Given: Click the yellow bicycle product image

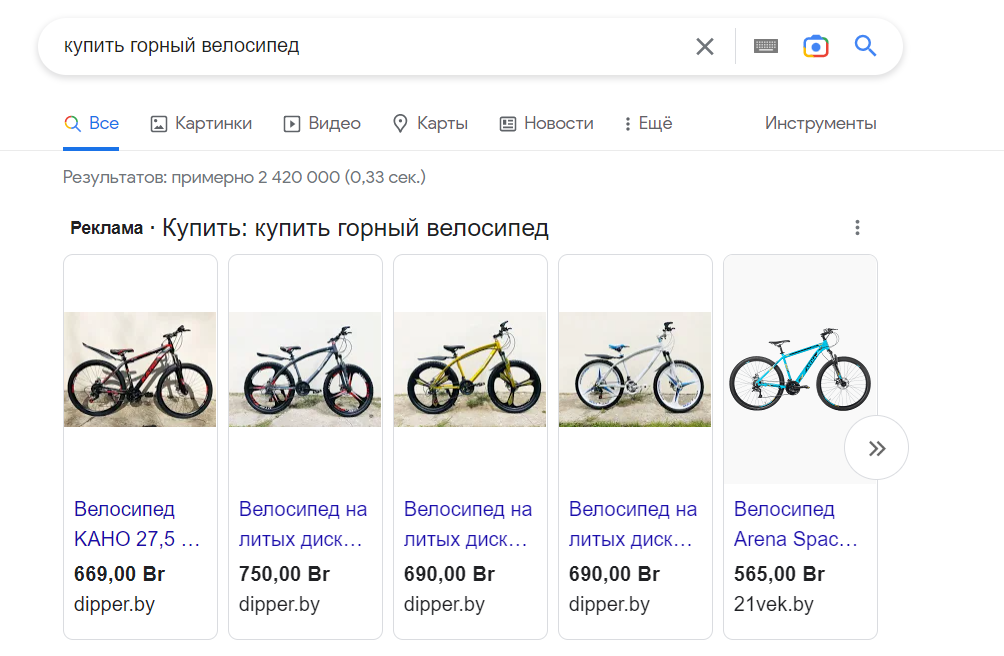Looking at the screenshot, I should point(470,369).
